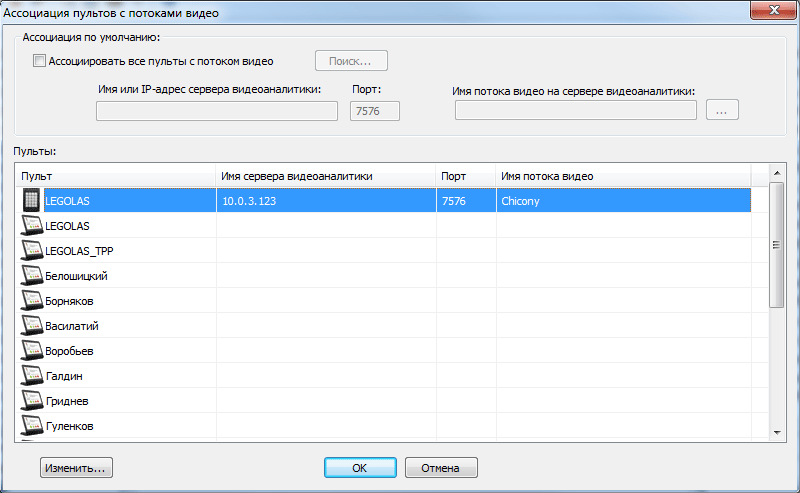Enable associating all consoles with video stream
This screenshot has height=493, width=800.
pyautogui.click(x=40, y=61)
